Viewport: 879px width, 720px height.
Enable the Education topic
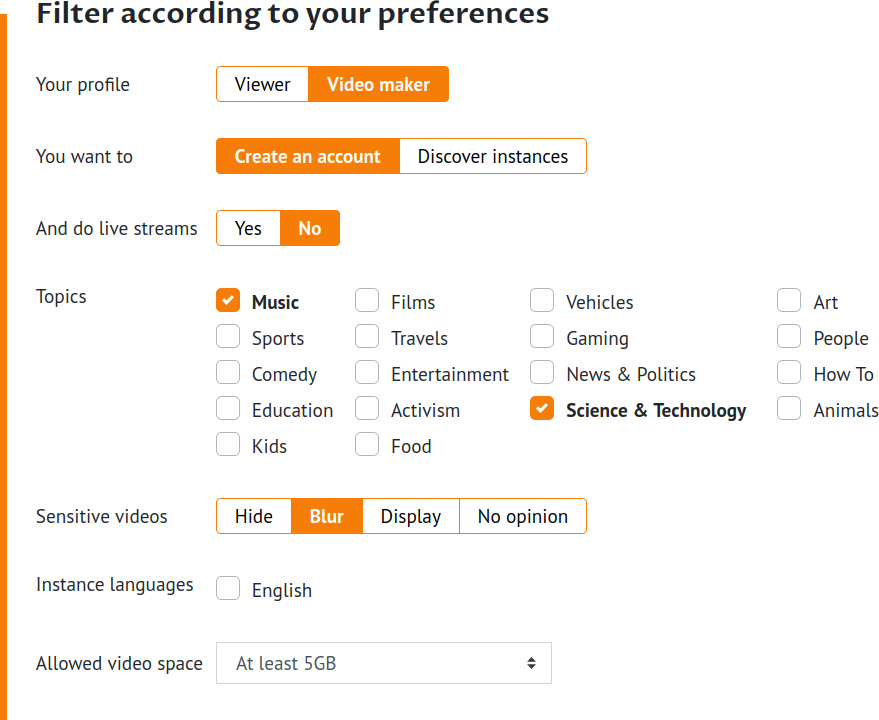pyautogui.click(x=228, y=409)
